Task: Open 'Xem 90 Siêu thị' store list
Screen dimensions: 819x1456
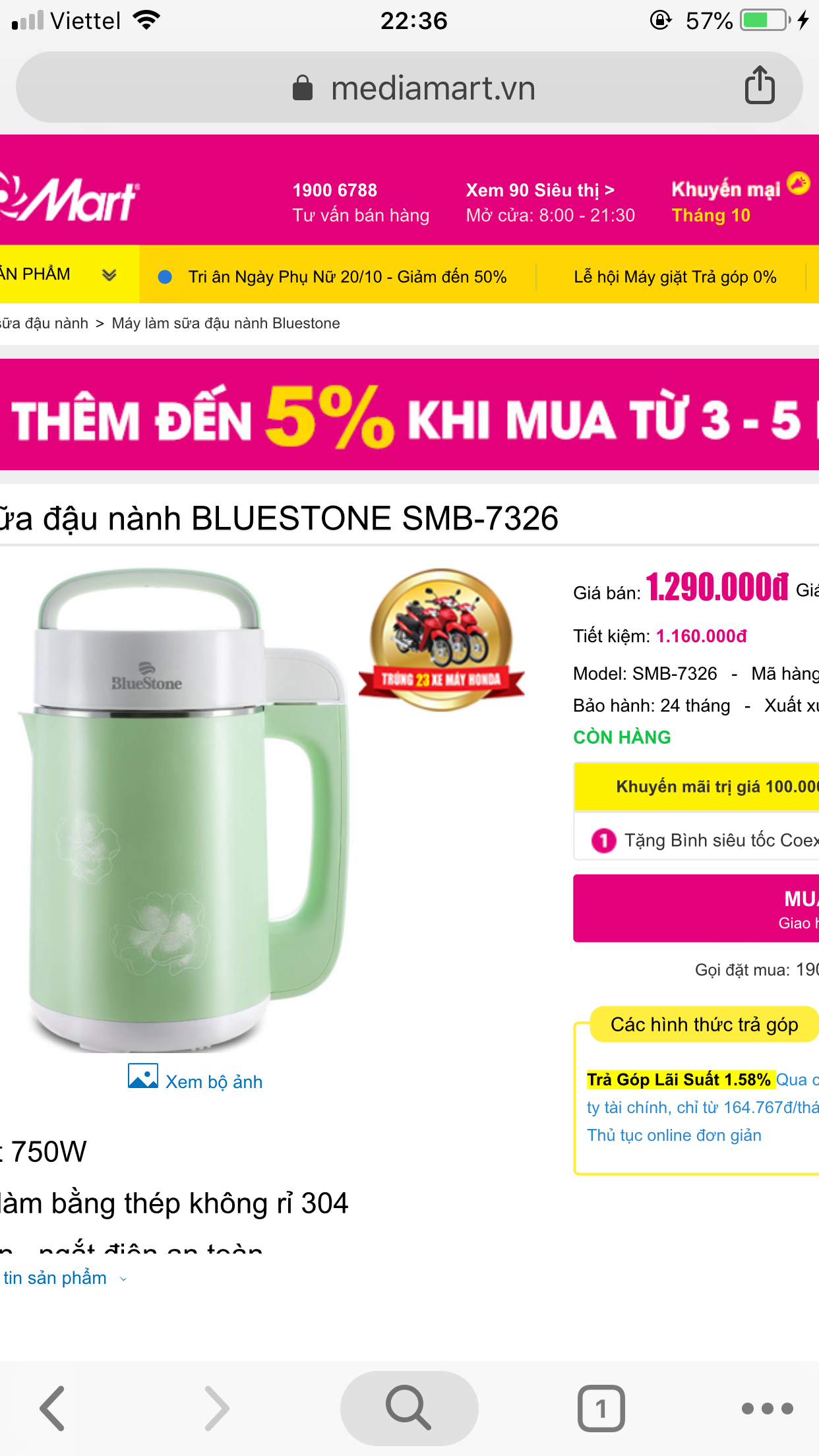Action: click(x=540, y=191)
